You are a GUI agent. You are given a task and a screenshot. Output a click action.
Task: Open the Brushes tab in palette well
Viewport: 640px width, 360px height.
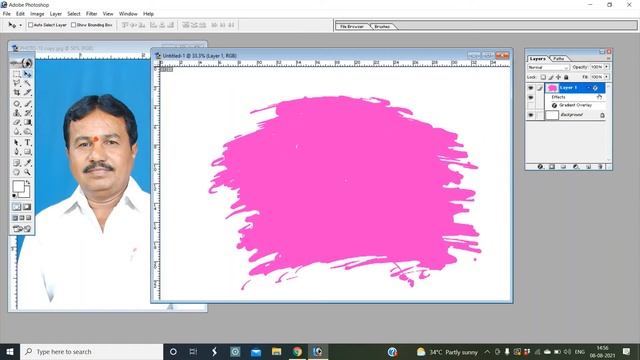(x=382, y=27)
